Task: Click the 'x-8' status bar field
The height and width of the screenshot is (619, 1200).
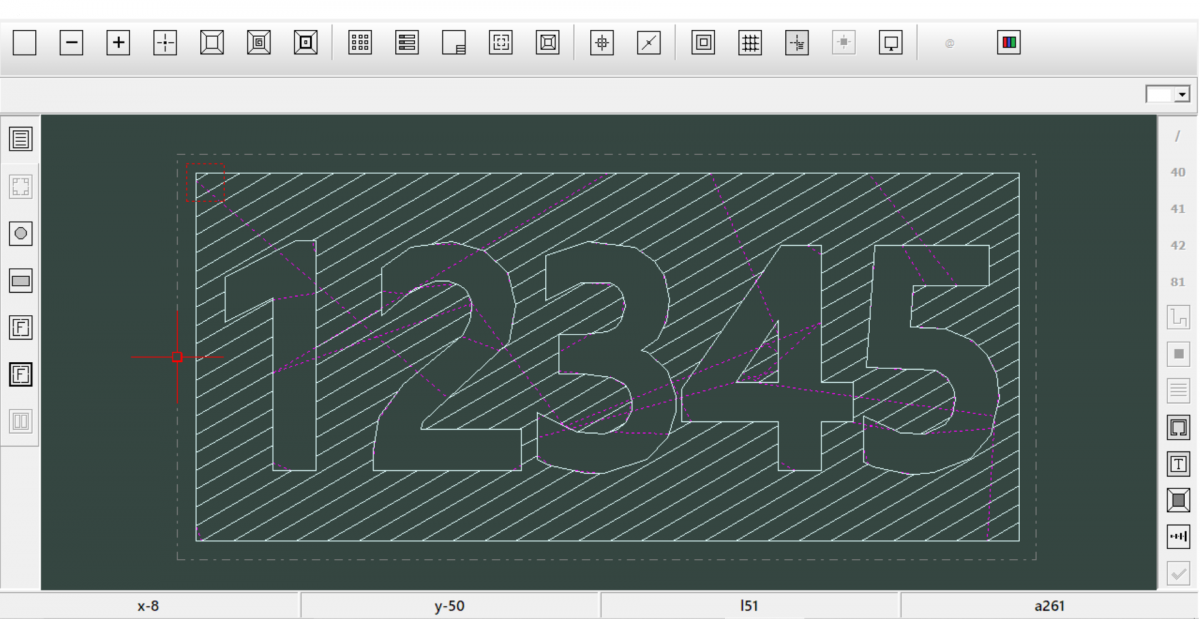Action: (x=149, y=606)
